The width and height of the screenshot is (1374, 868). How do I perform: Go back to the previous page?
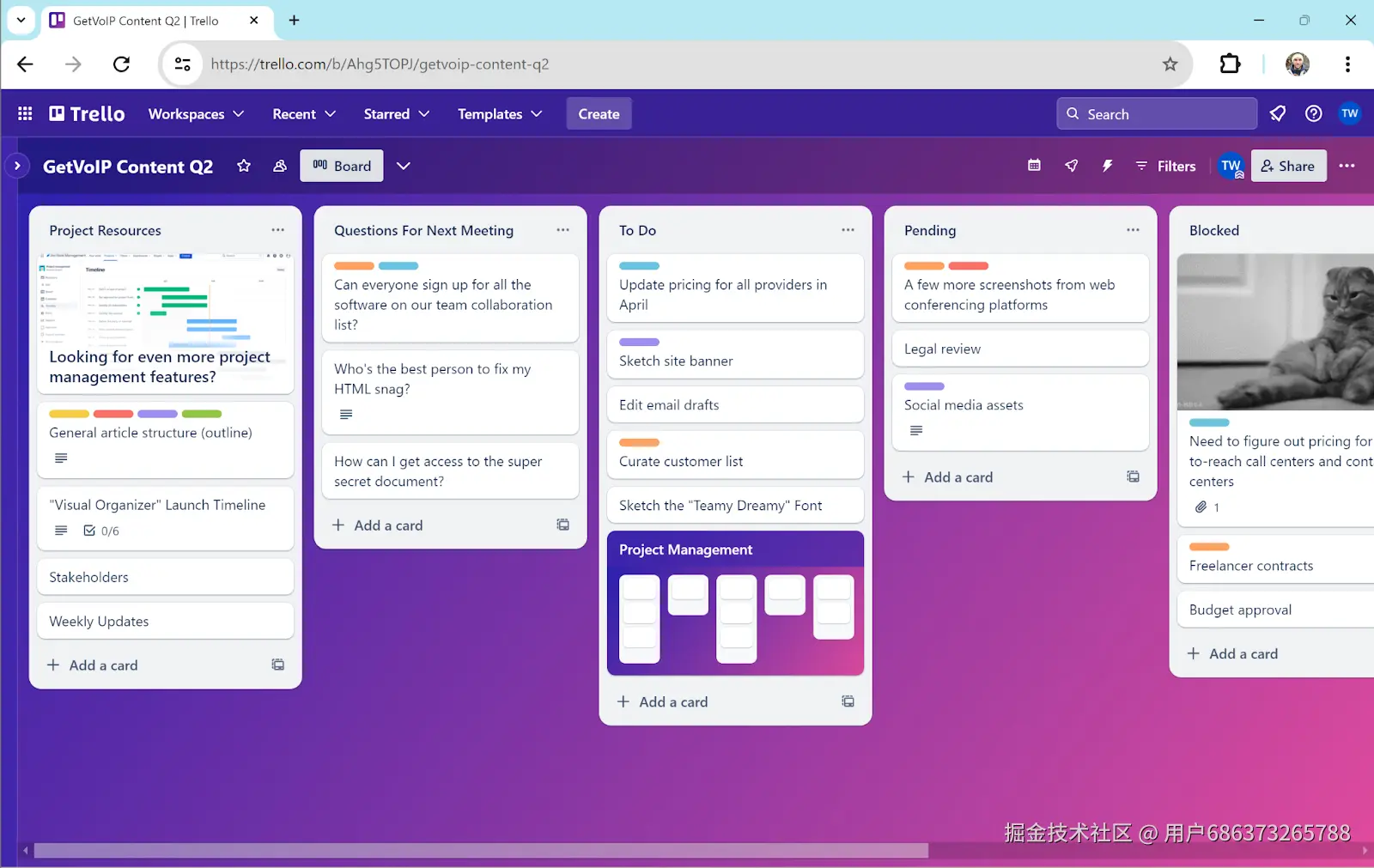(25, 64)
